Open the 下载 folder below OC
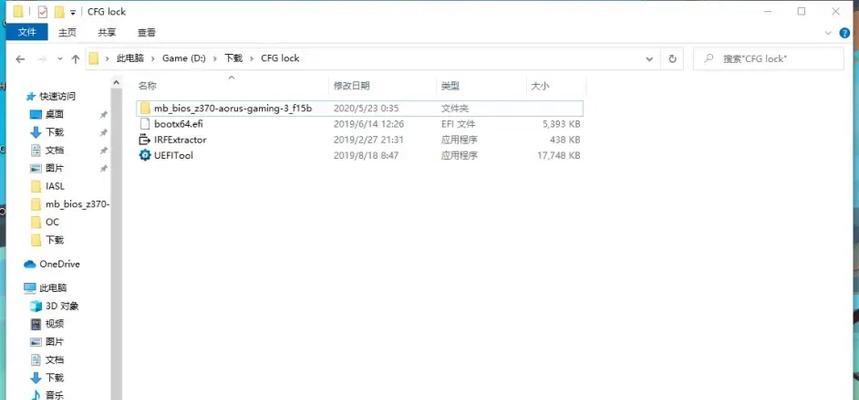The image size is (859, 400). (54, 240)
